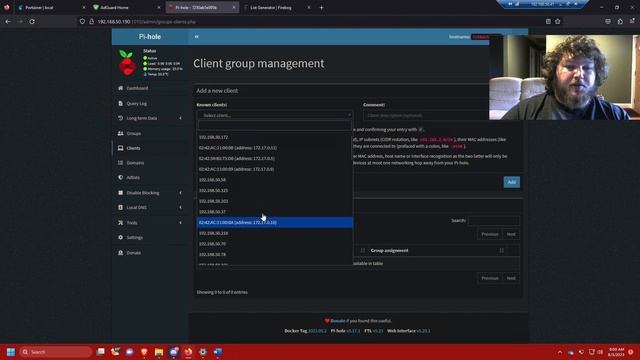
Task: Open the Brave browser taskbar icon
Action: pyautogui.click(x=144, y=352)
